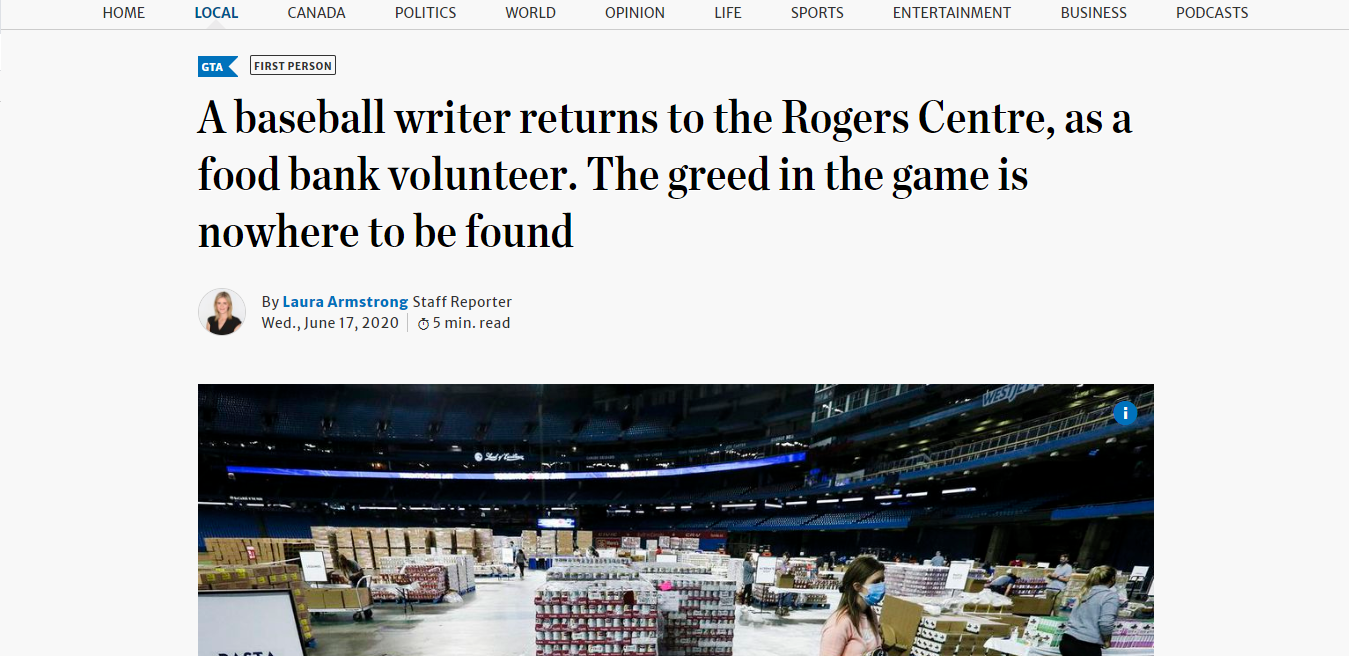The height and width of the screenshot is (656, 1349).
Task: Open the Opinion section
Action: pos(635,13)
